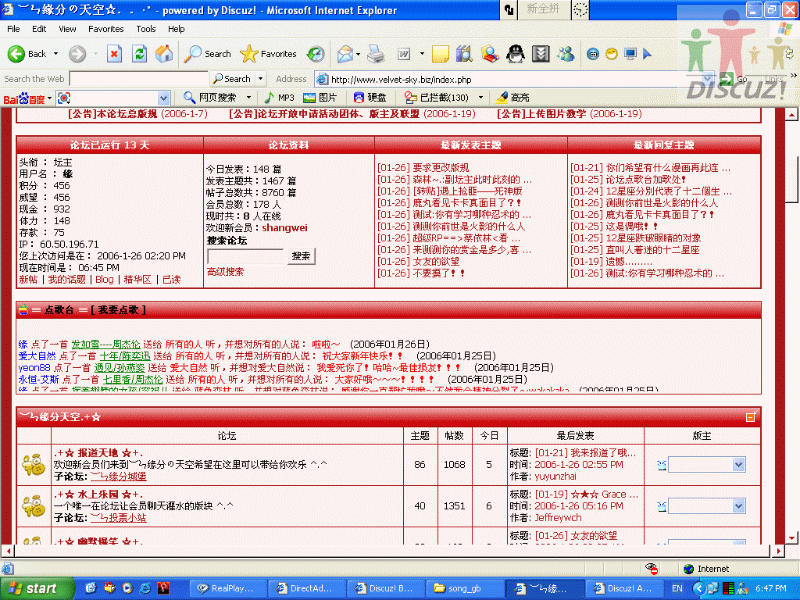This screenshot has width=800, height=600.
Task: Click the vertical scrollbar down arrow
Action: 791,538
